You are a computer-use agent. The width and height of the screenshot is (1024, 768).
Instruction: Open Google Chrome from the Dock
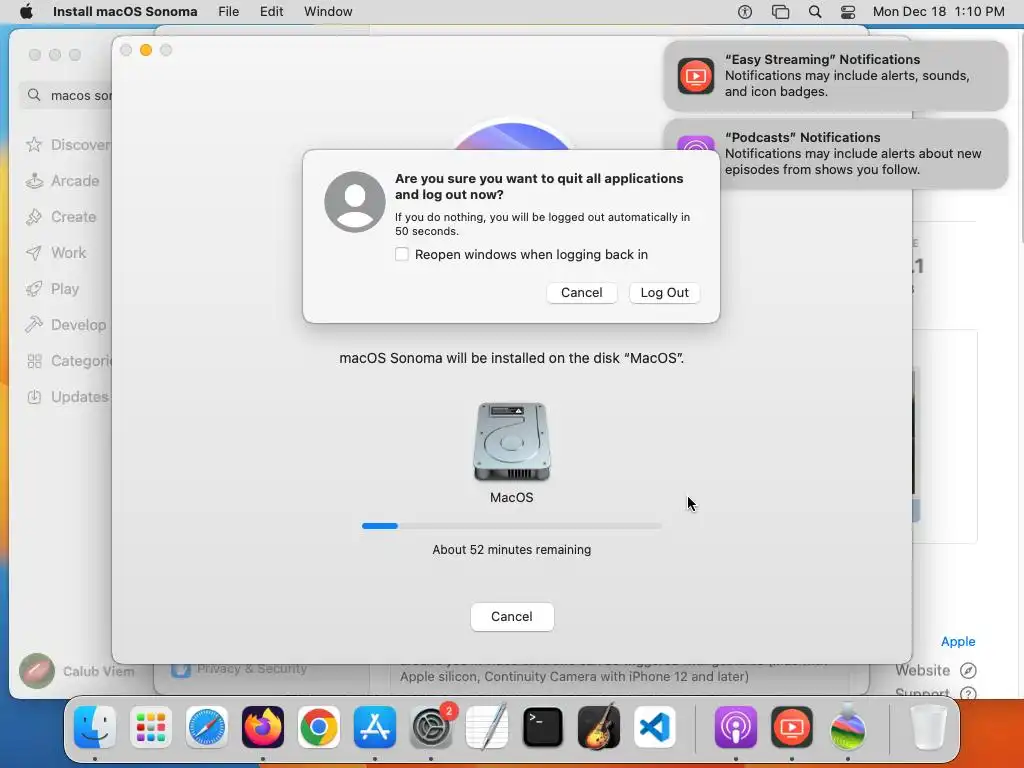pyautogui.click(x=319, y=727)
